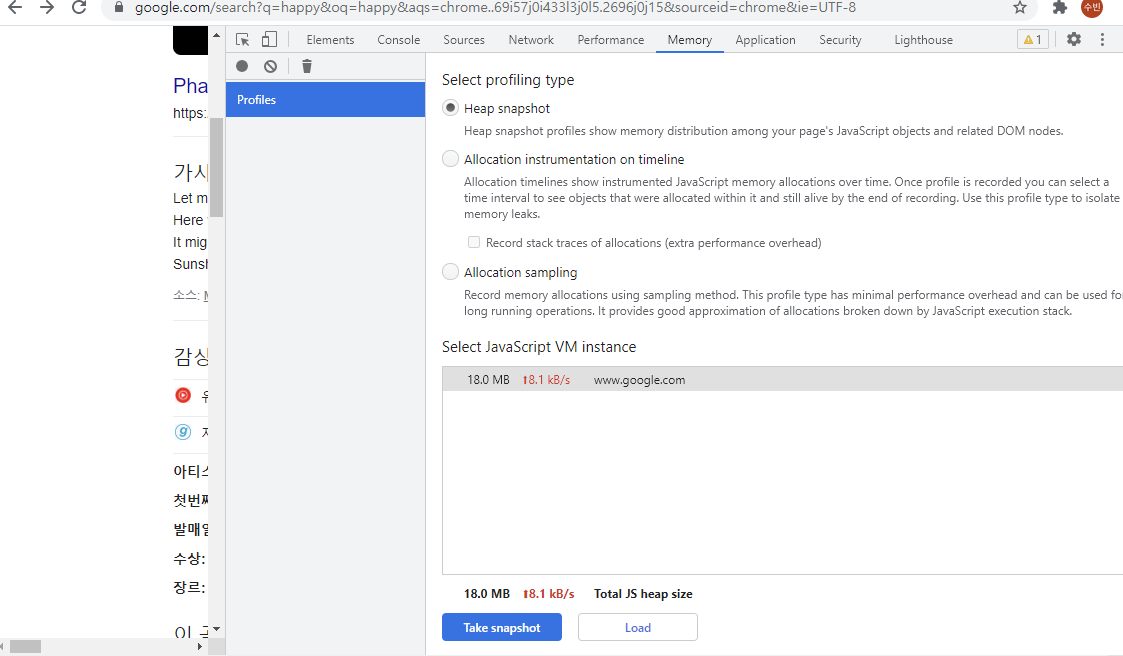The height and width of the screenshot is (656, 1123).
Task: Click the 'Total JS heap size' label
Action: tap(643, 594)
